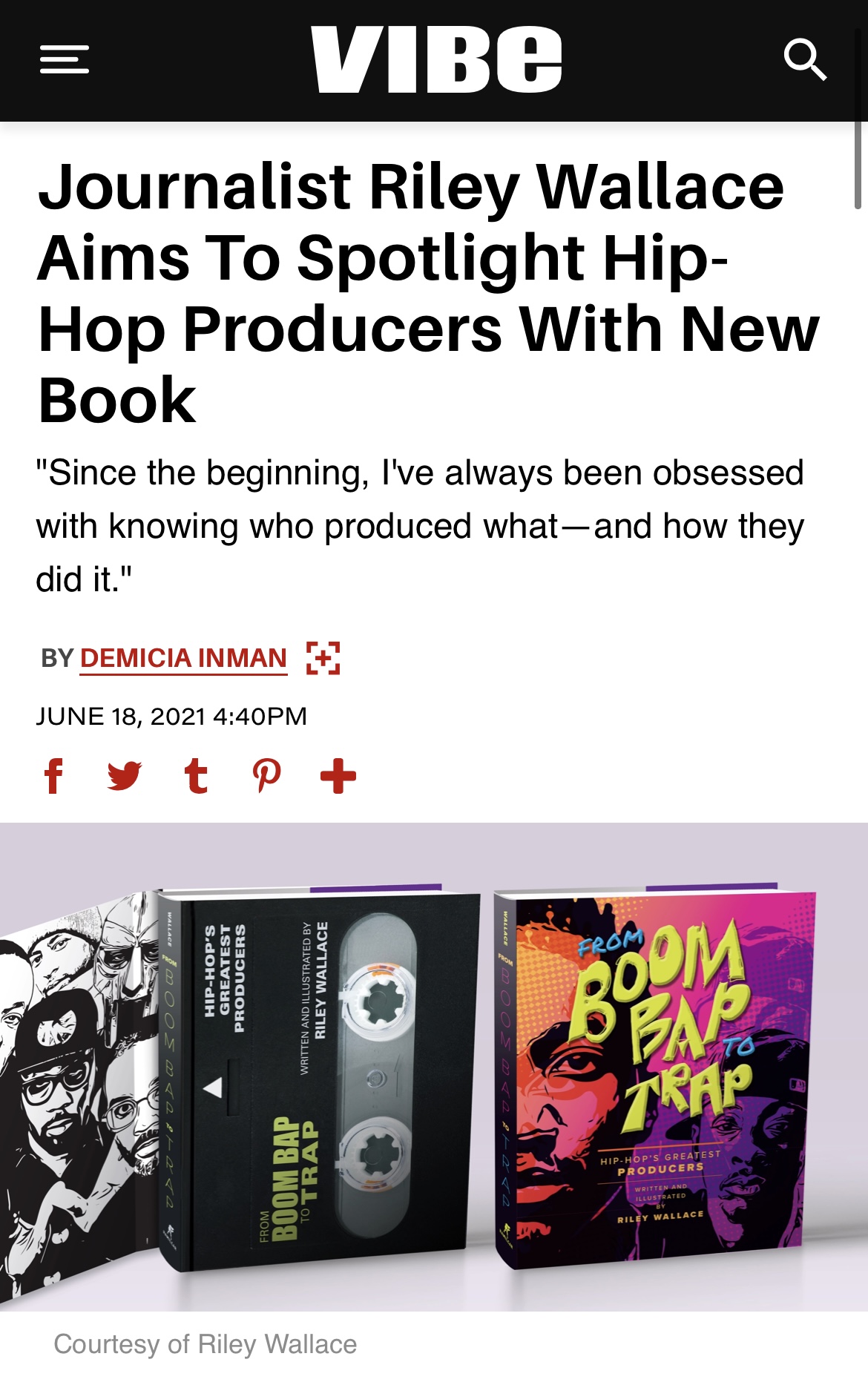868x1385 pixels.
Task: Open the hamburger navigation menu
Action: click(x=65, y=59)
